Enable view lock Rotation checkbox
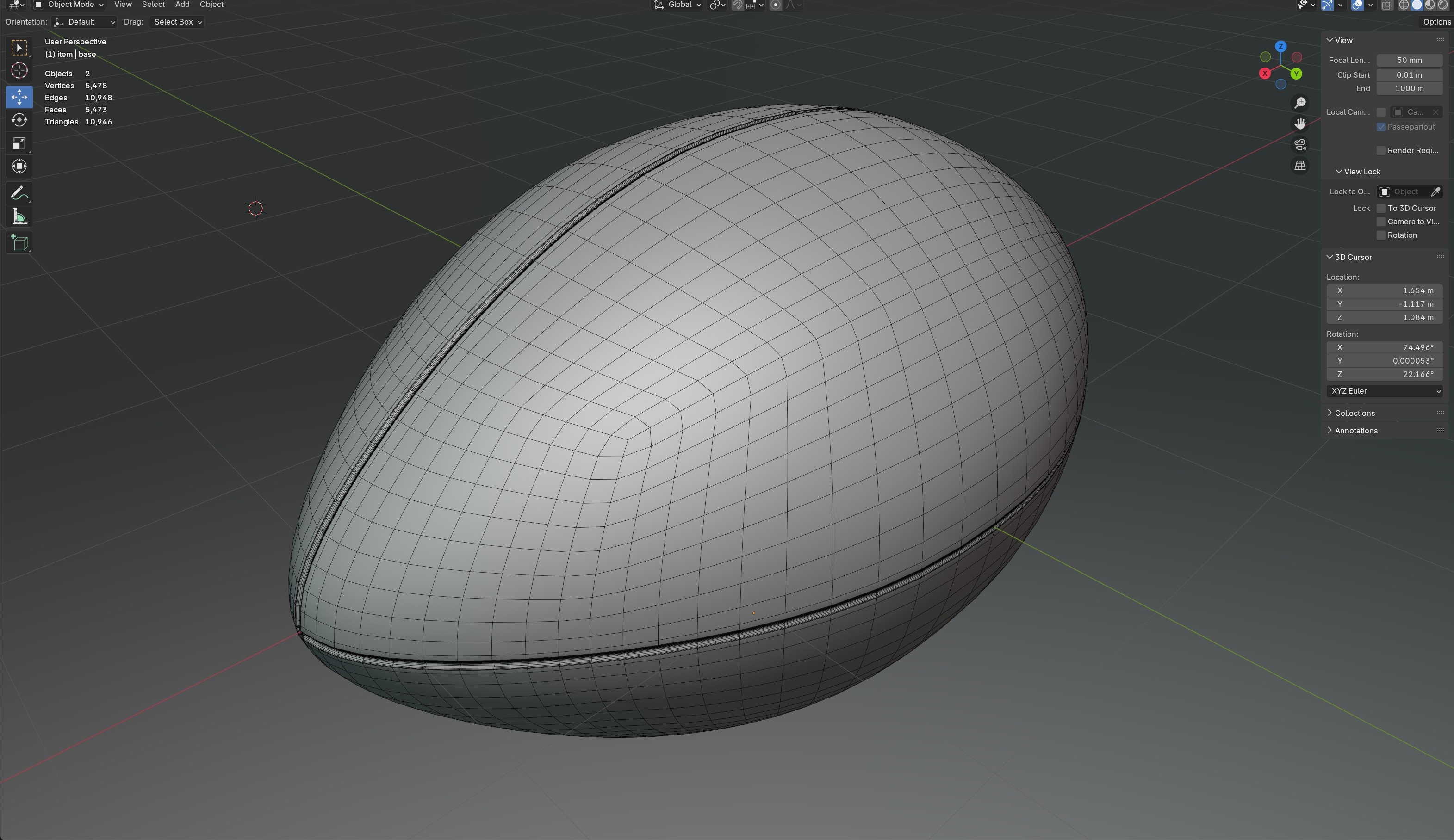Viewport: 1454px width, 840px height. 1381,235
